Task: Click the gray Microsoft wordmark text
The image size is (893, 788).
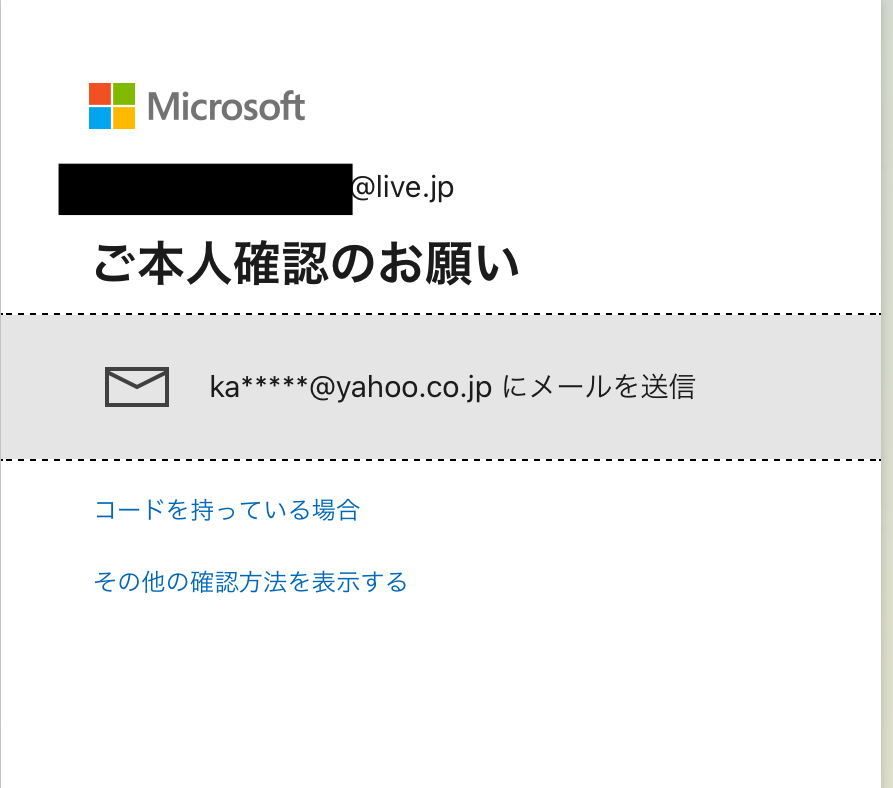Action: tap(226, 106)
